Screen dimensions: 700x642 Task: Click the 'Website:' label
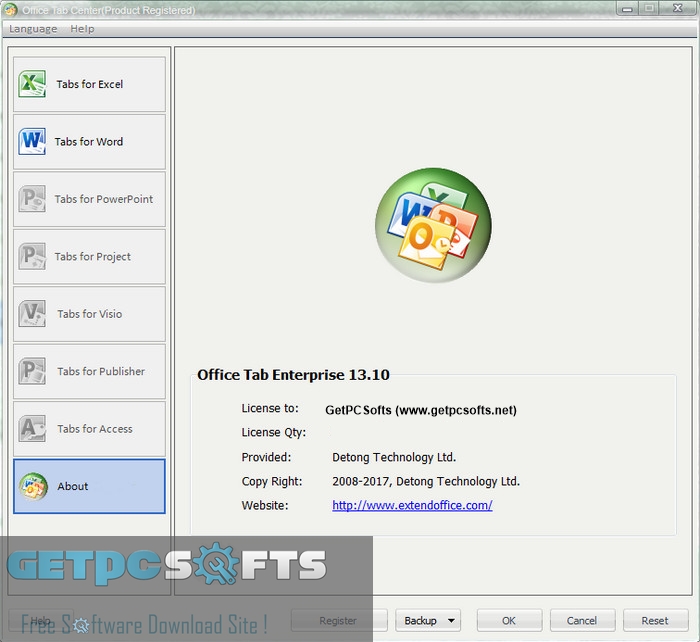point(265,505)
